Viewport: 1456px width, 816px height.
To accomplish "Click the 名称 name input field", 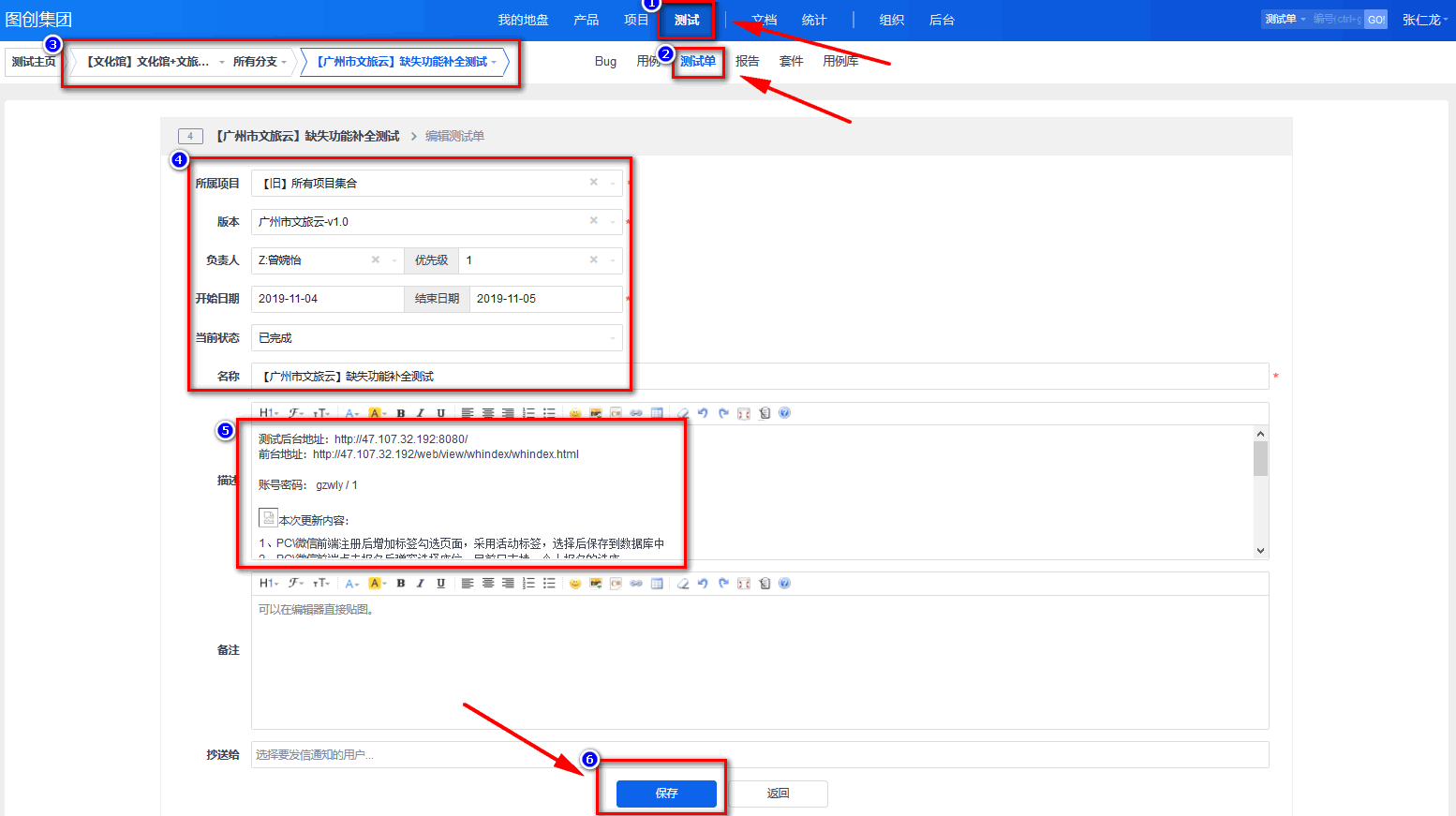I will coord(760,377).
